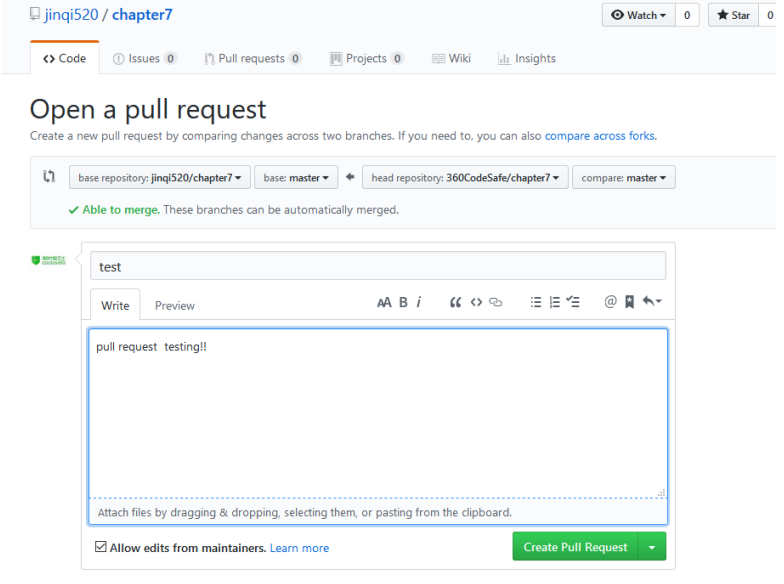Screen dimensions: 784x584
Task: Click the header text size icon in editor toolbar
Action: point(384,302)
